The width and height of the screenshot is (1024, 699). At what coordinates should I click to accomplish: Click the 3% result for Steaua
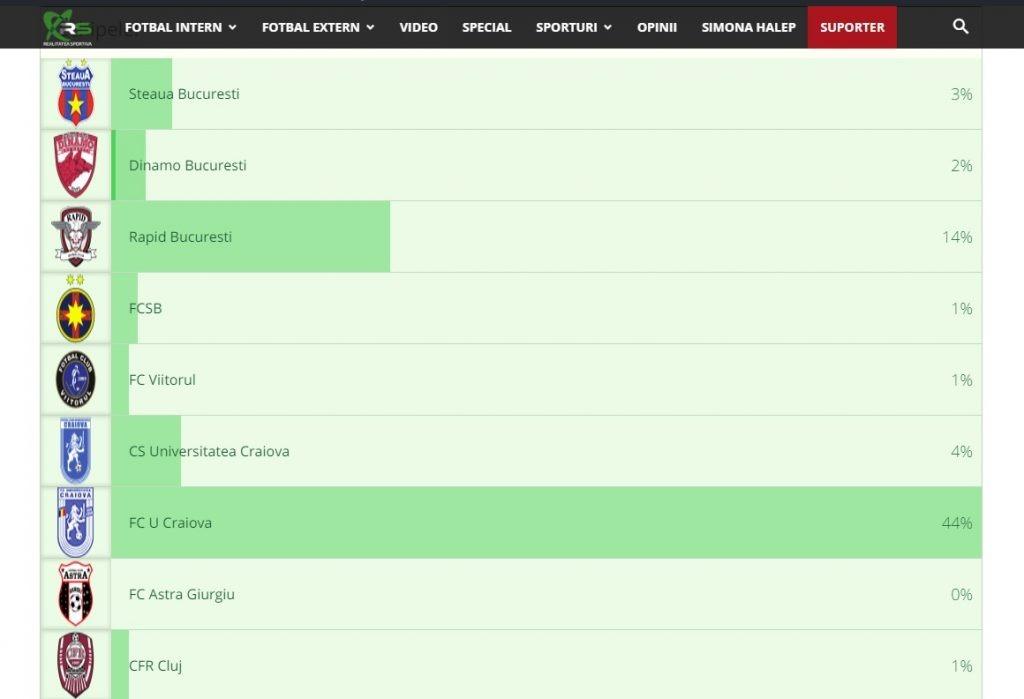pos(961,94)
